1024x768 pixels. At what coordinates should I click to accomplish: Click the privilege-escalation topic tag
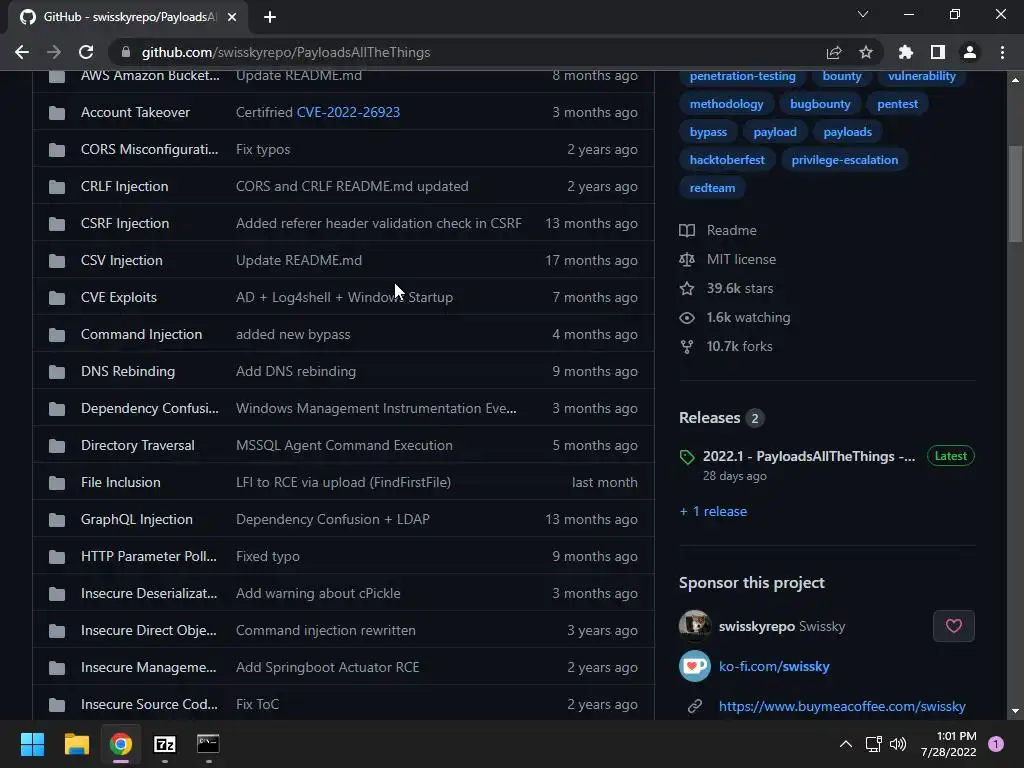(844, 160)
